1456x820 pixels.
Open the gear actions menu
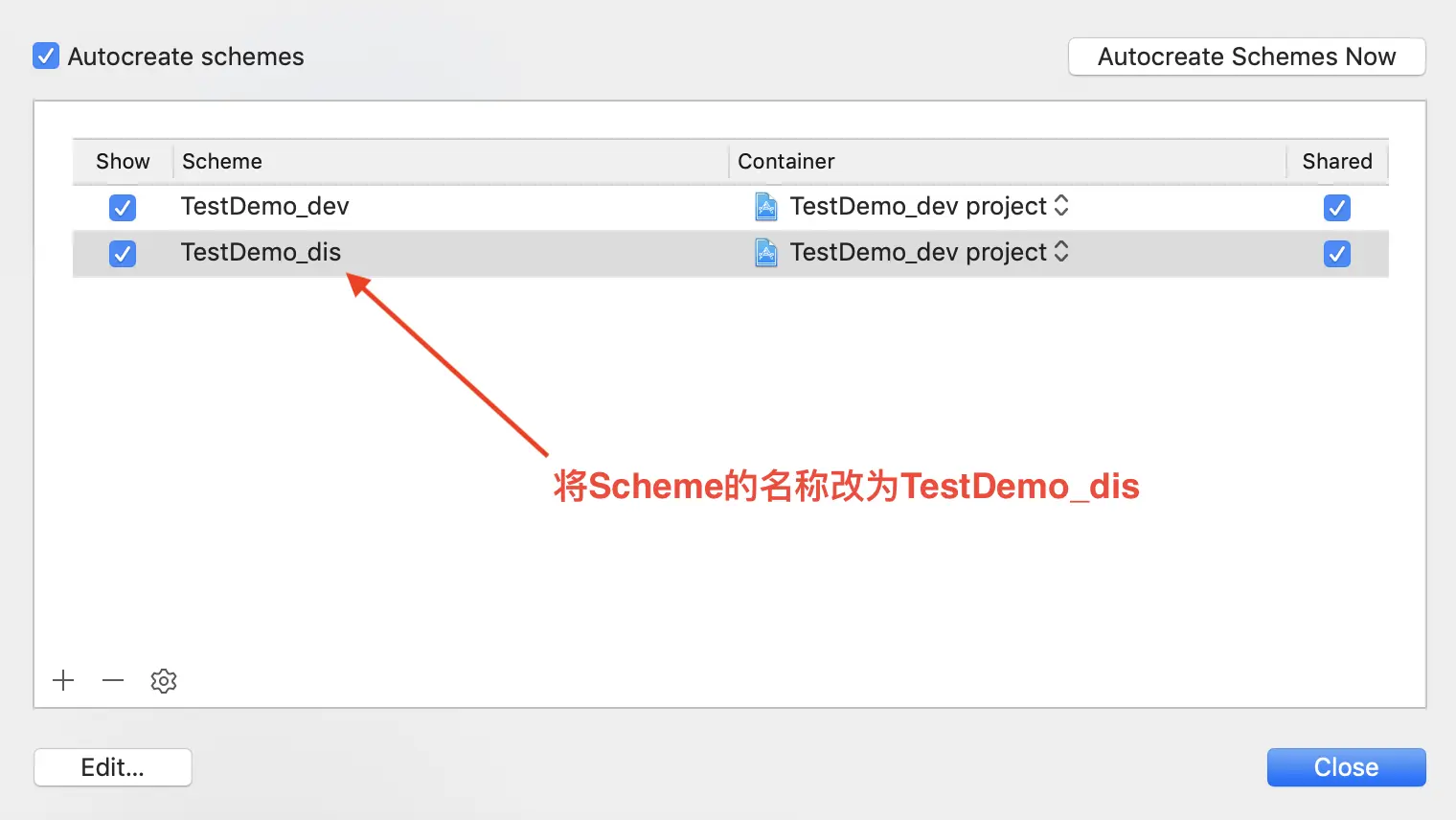point(164,681)
